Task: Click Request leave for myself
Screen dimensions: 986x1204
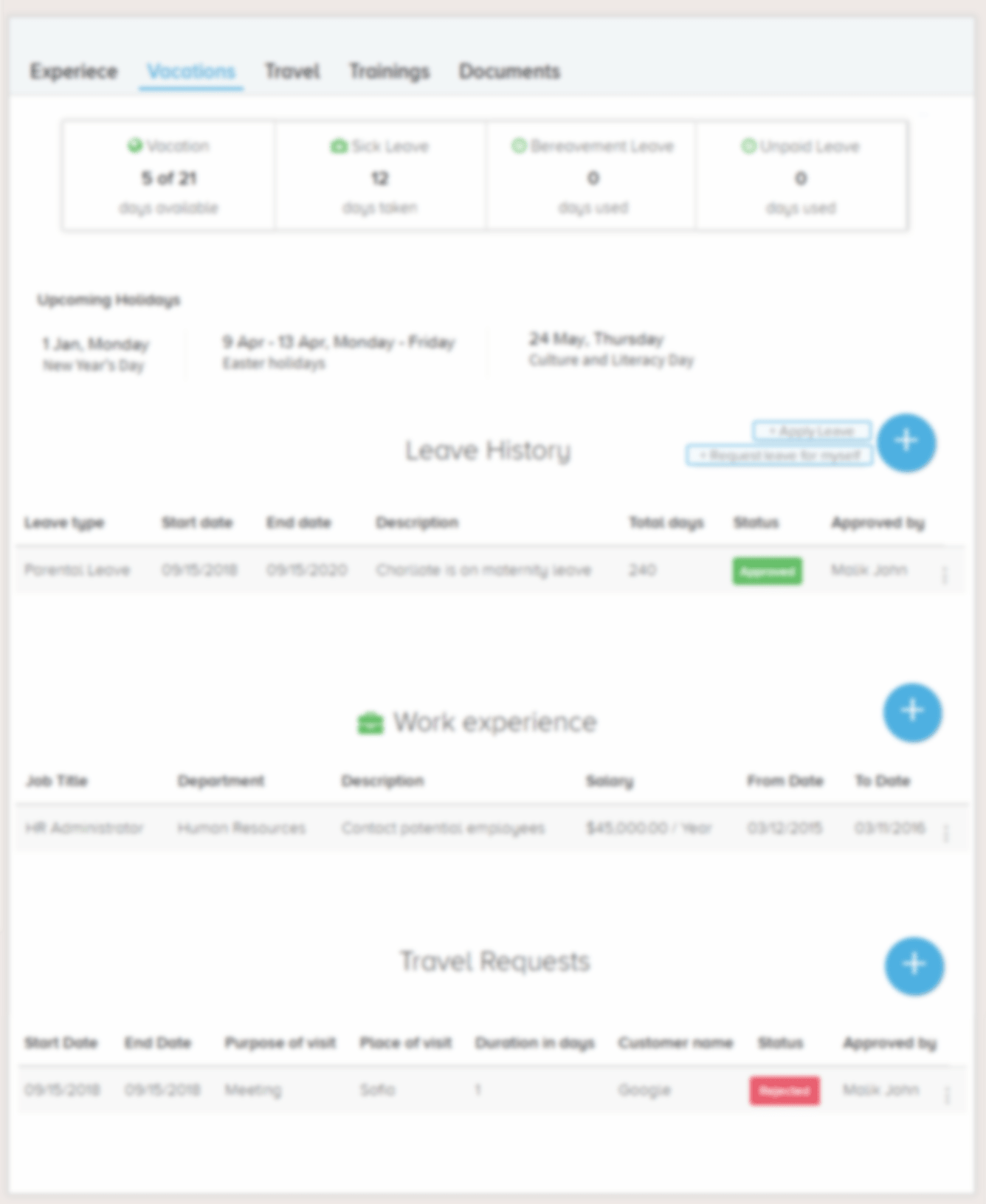Action: click(779, 455)
